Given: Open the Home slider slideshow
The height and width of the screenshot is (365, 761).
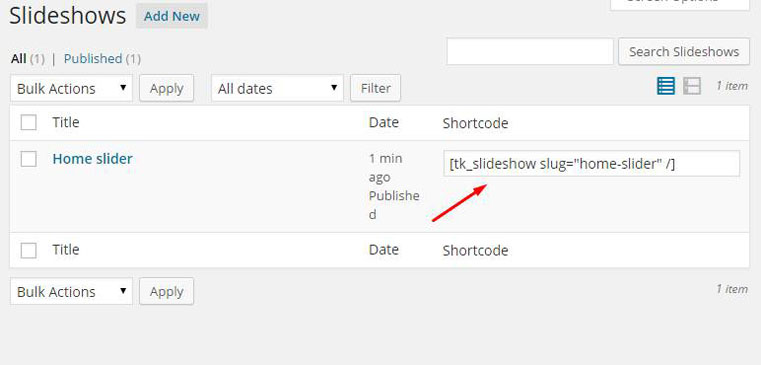Looking at the screenshot, I should click(92, 159).
